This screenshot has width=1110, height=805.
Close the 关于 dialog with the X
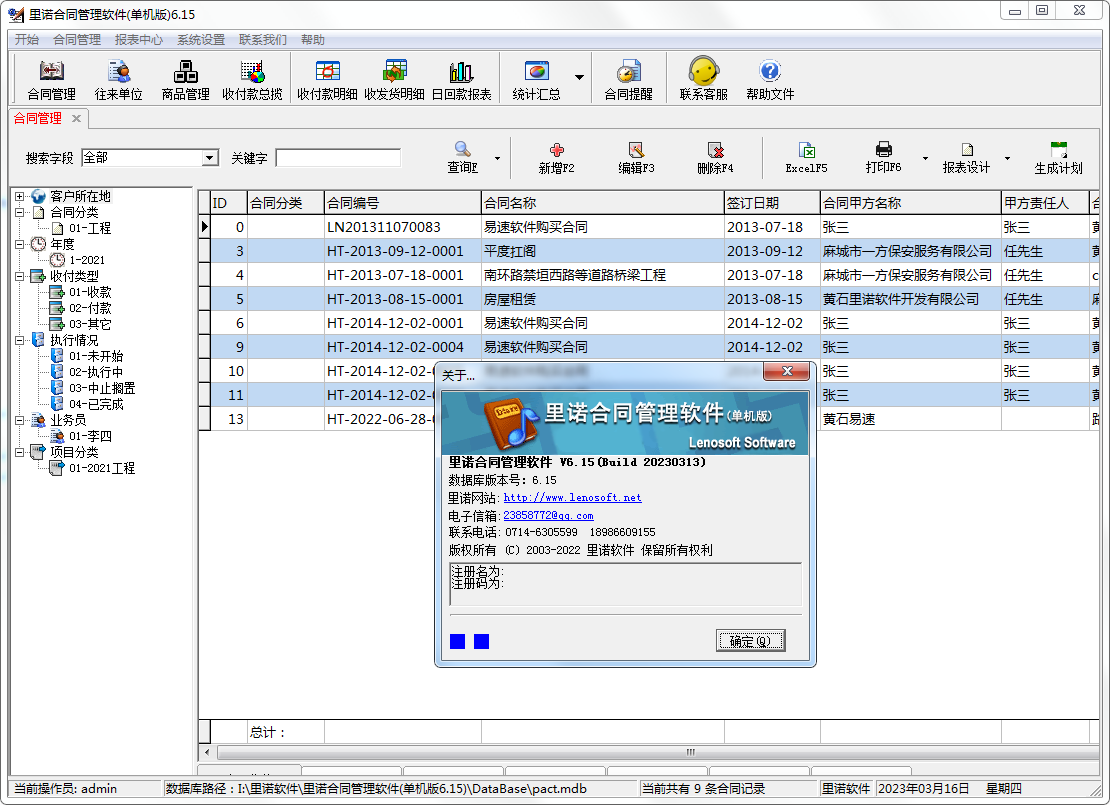coord(786,371)
